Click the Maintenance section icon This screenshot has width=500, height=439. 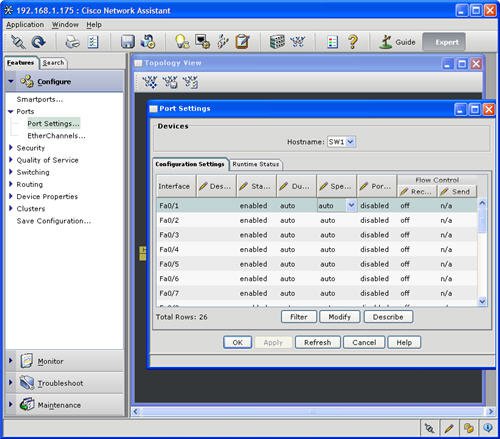point(27,405)
